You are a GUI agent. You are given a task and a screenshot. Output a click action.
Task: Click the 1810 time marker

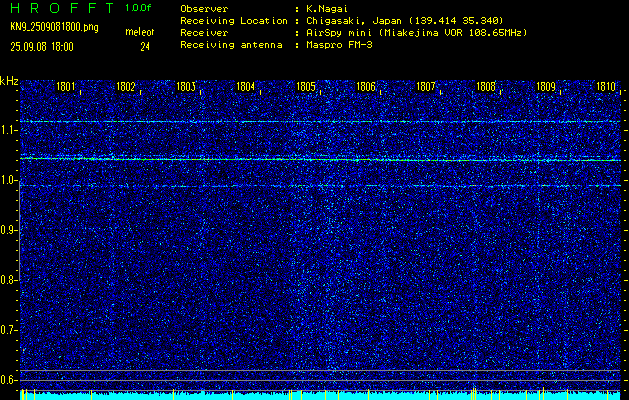[606, 86]
